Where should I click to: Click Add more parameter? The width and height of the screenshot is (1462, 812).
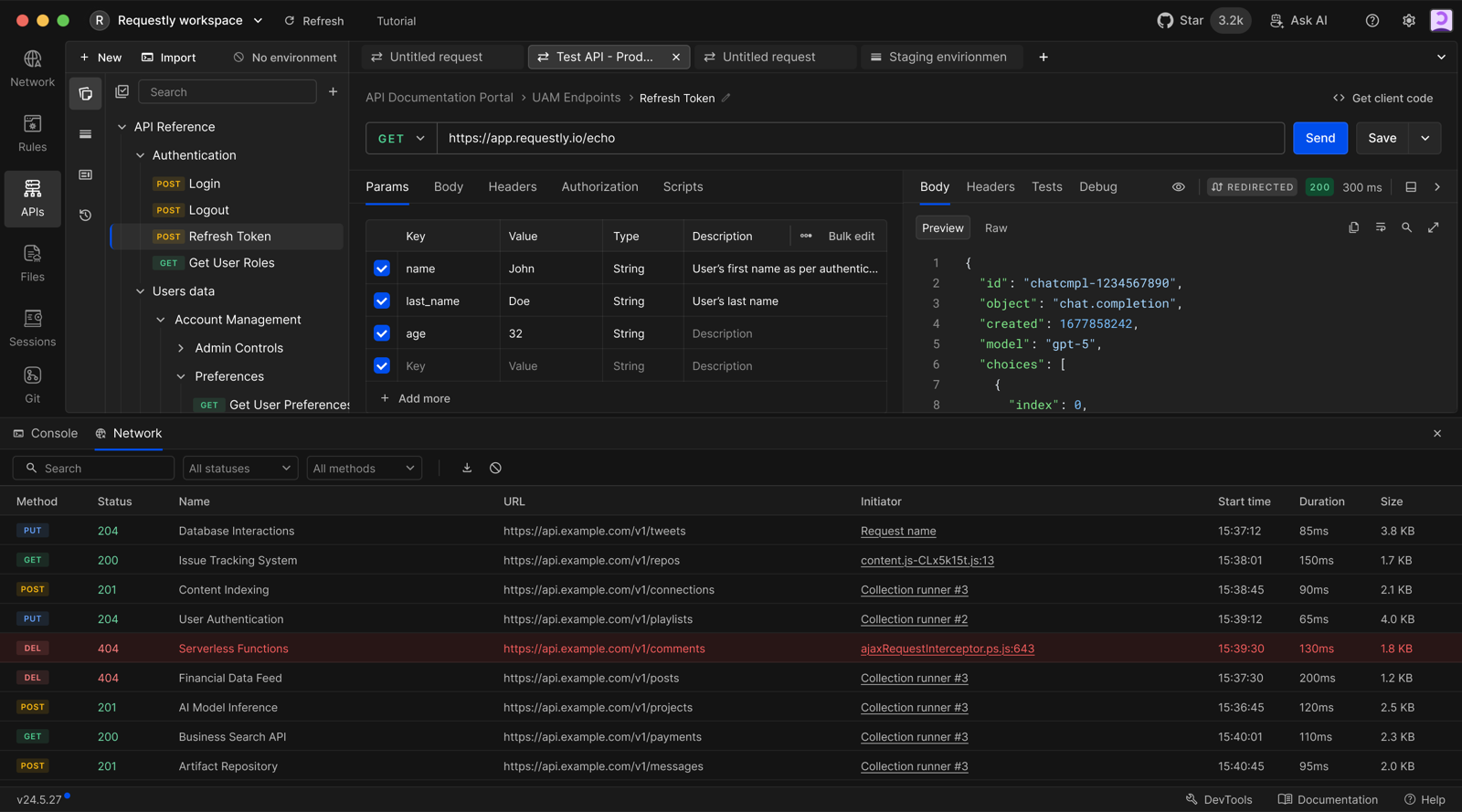(x=416, y=398)
